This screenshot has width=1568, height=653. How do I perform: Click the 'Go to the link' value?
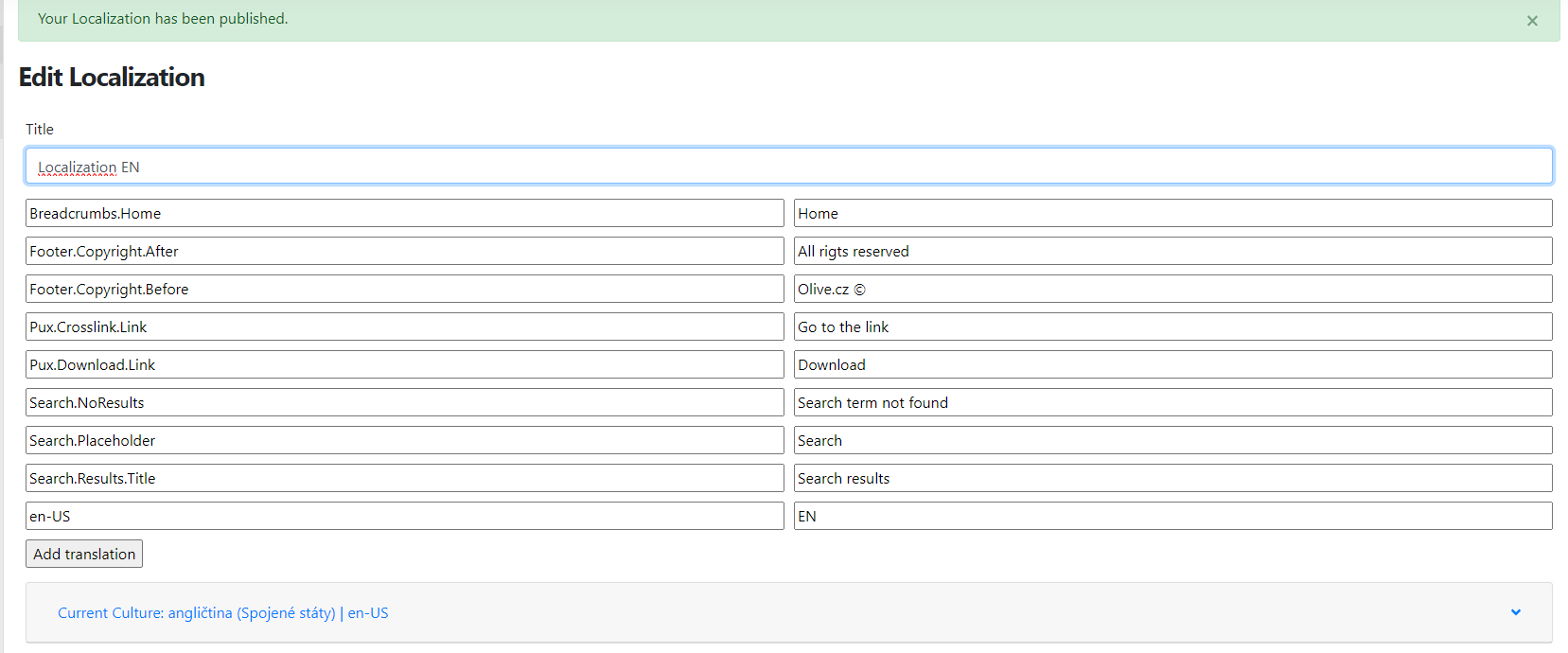tap(1172, 327)
